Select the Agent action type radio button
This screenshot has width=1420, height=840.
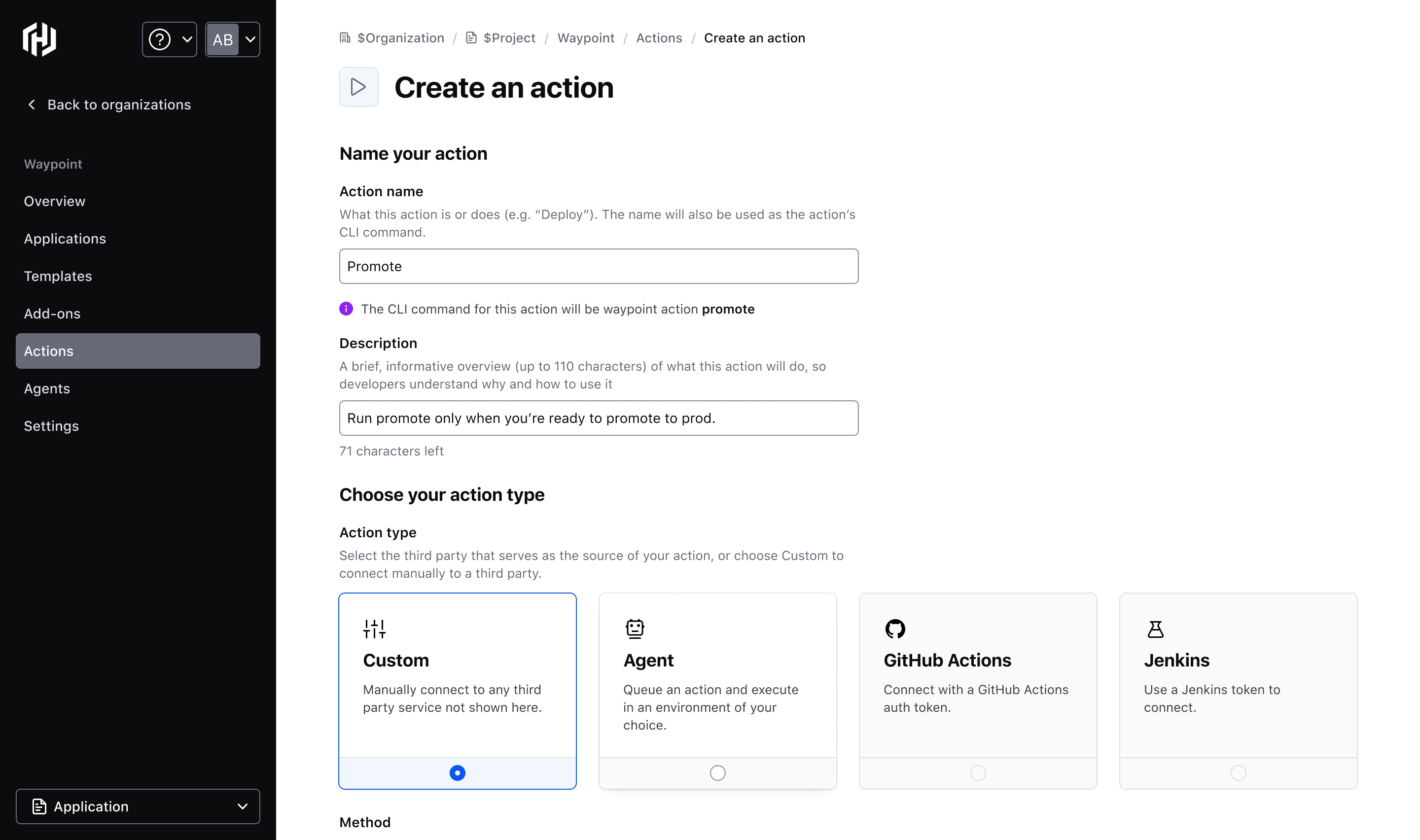[x=717, y=772]
